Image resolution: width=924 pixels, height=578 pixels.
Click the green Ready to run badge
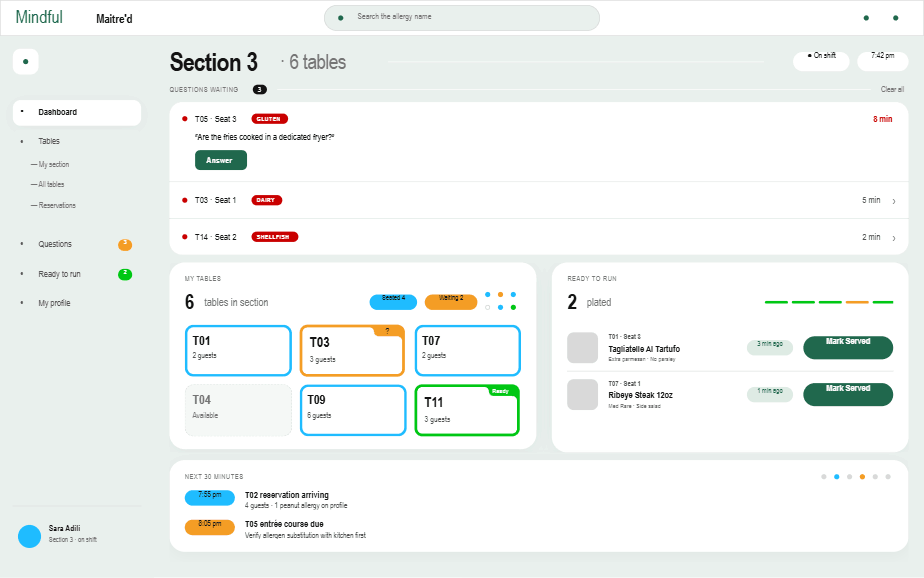click(125, 274)
